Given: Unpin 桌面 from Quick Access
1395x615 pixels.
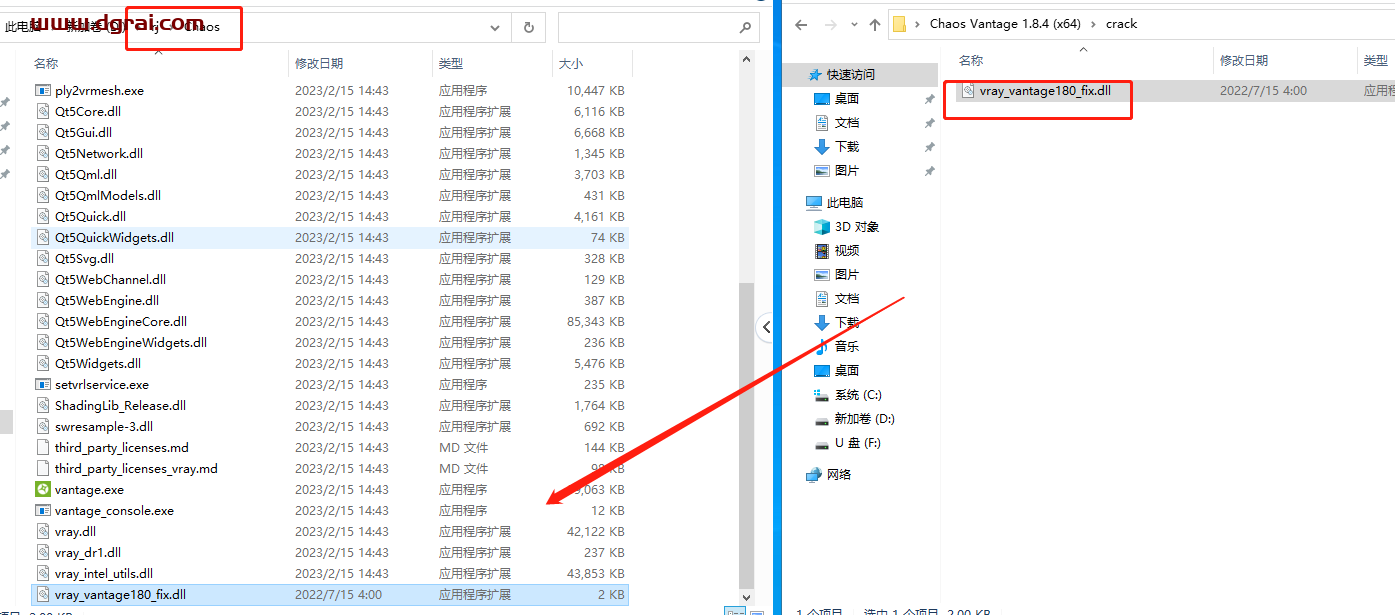Looking at the screenshot, I should tap(929, 97).
